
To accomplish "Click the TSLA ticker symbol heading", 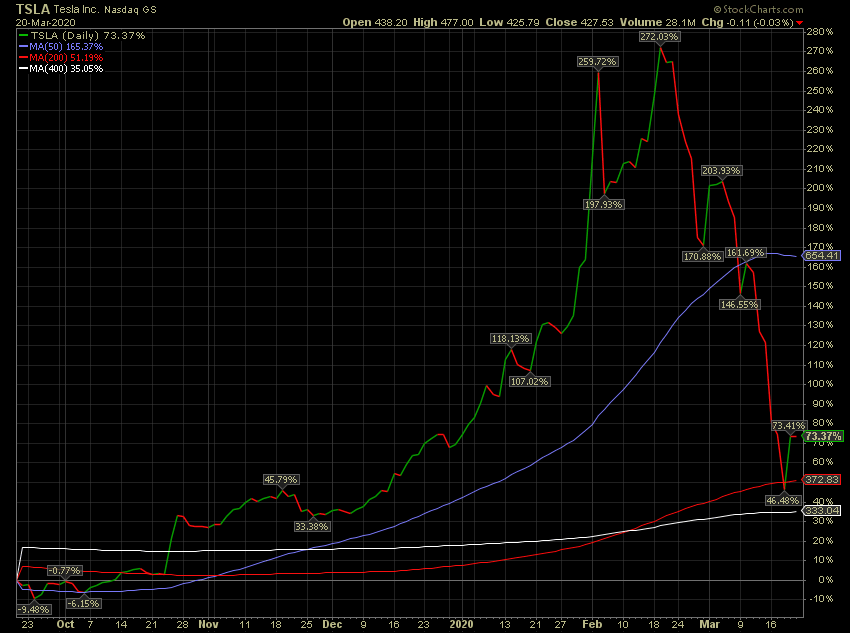I will 33,9.
